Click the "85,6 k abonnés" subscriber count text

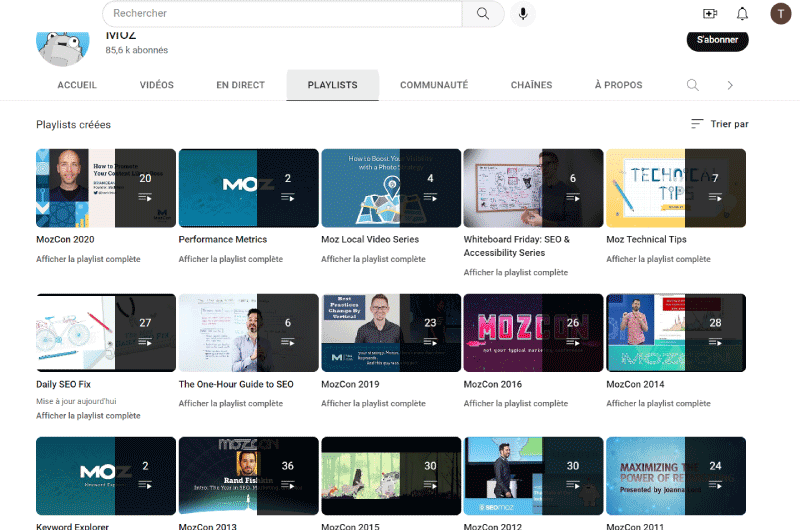[137, 50]
